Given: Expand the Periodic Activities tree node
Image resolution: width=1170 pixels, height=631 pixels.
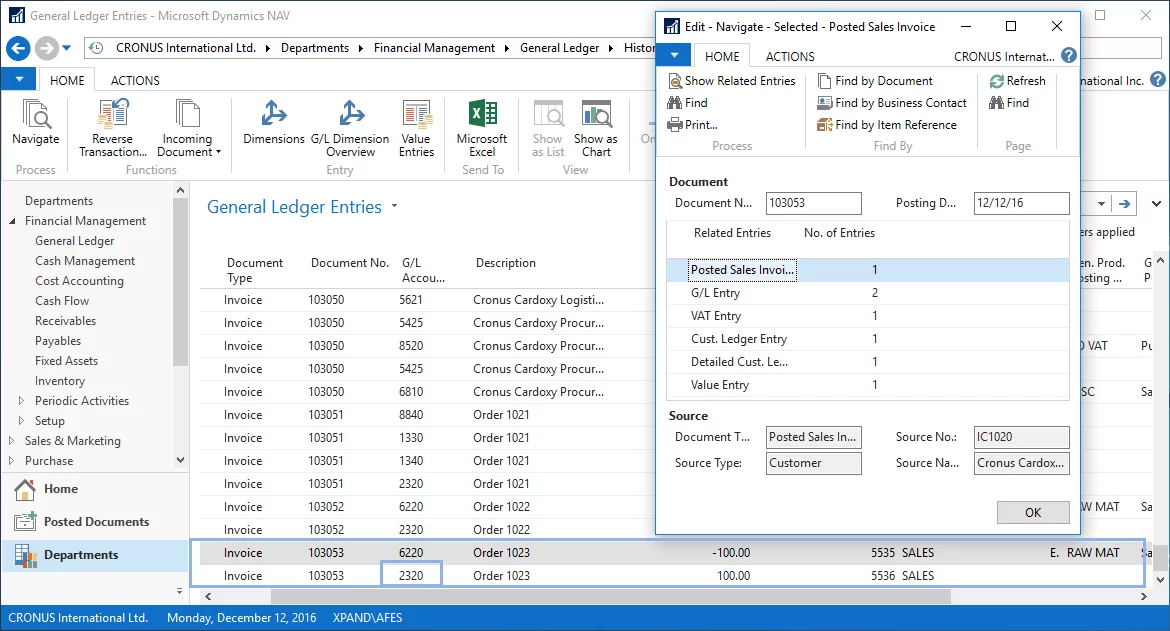Looking at the screenshot, I should 22,401.
